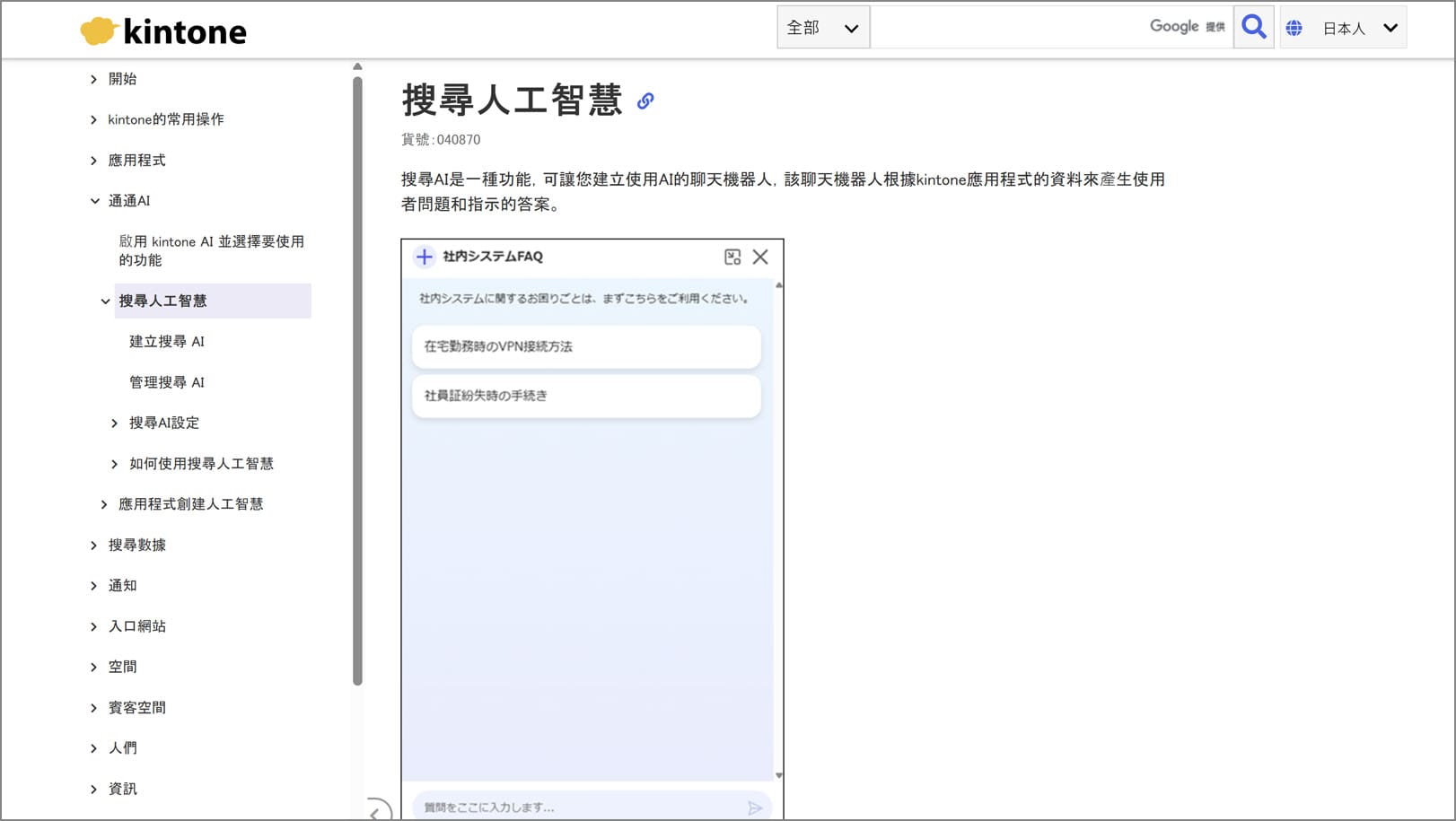
Task: Open the 如何使用搜尋人工智慧 tree item
Action: tap(201, 464)
